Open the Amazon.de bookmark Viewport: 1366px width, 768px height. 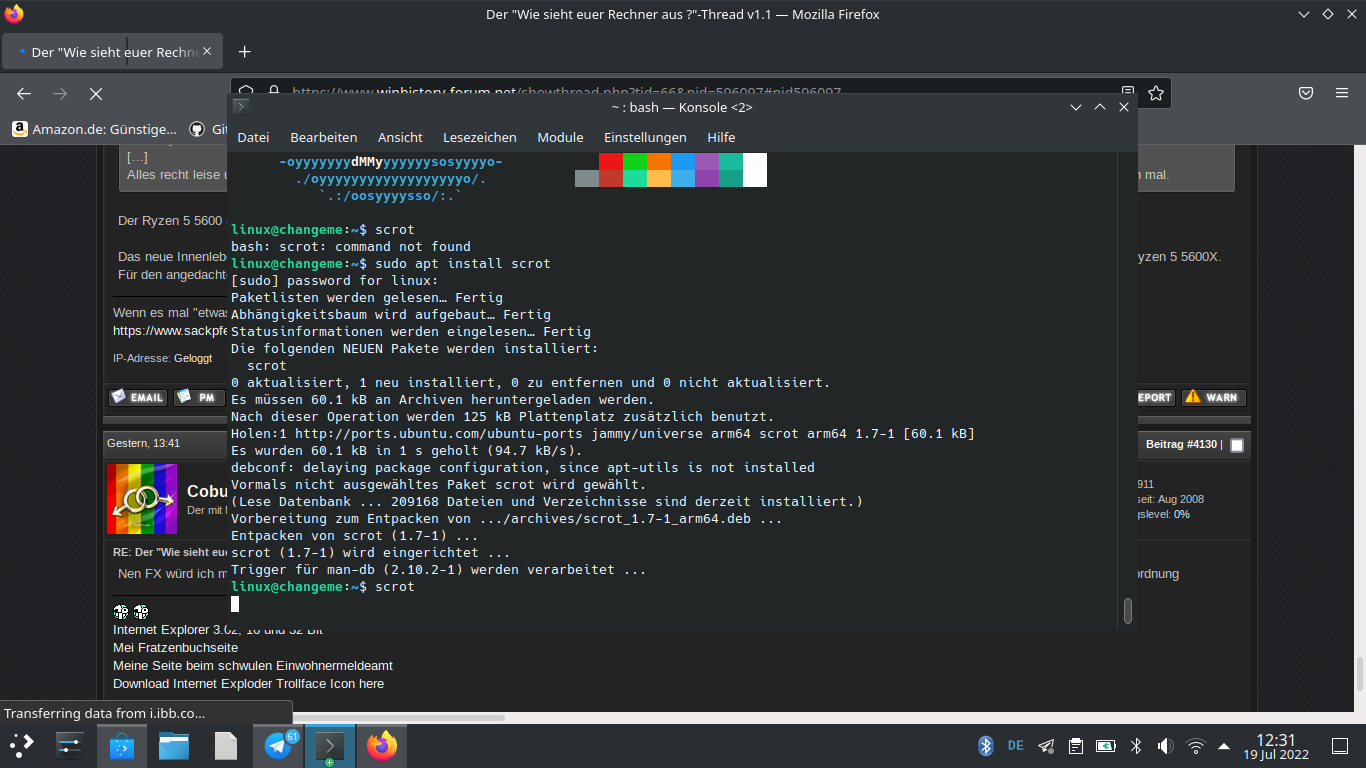coord(94,129)
